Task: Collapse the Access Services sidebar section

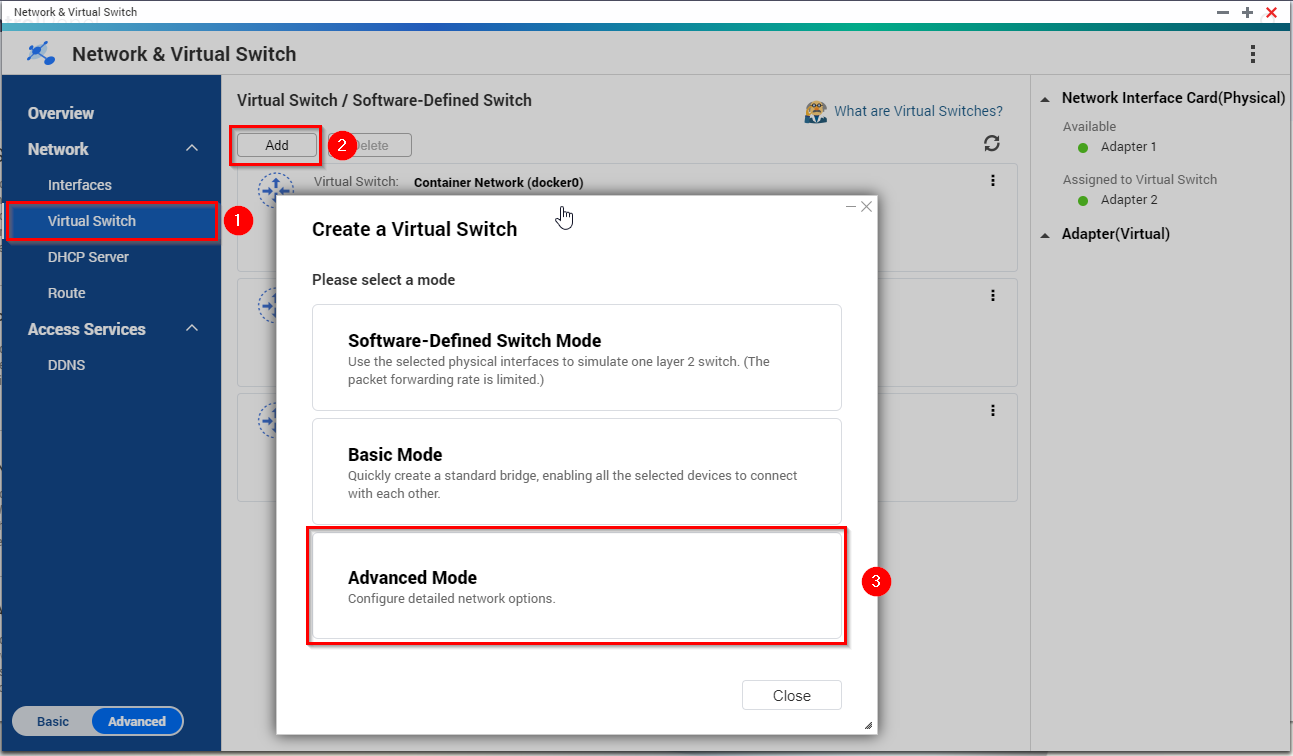Action: tap(192, 329)
